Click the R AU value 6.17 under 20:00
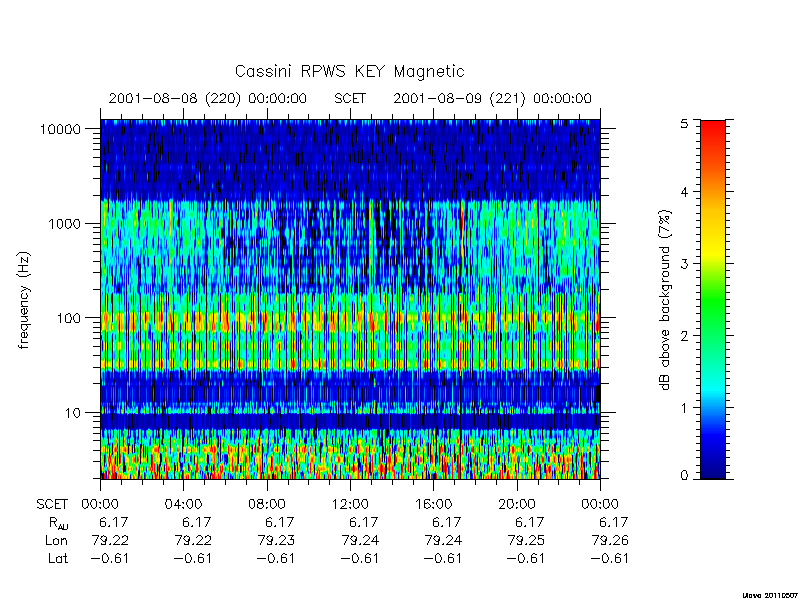Screen dimensions: 800x600 [x=530, y=522]
